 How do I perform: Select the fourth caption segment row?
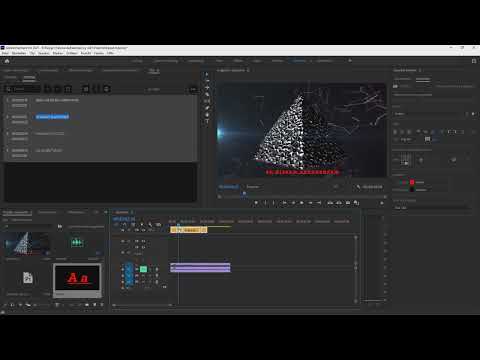coord(101,153)
